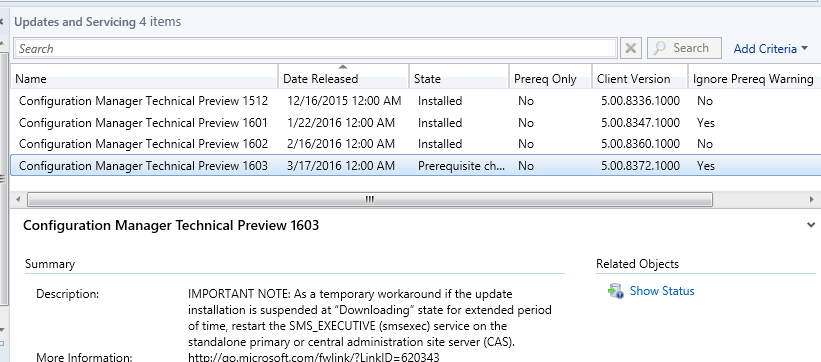Click the Installed state for Preview 1602
Image resolution: width=821 pixels, height=362 pixels.
(x=440, y=144)
